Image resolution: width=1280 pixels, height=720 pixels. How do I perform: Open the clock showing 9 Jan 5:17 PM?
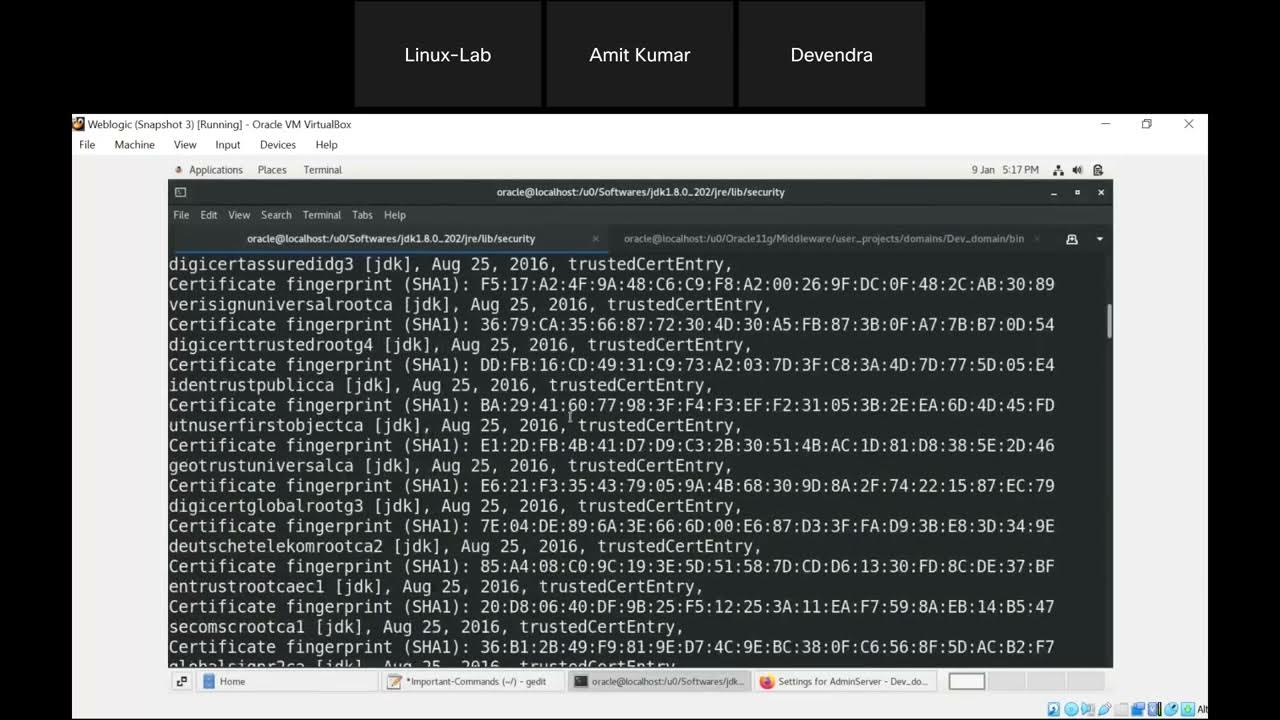coord(1005,170)
